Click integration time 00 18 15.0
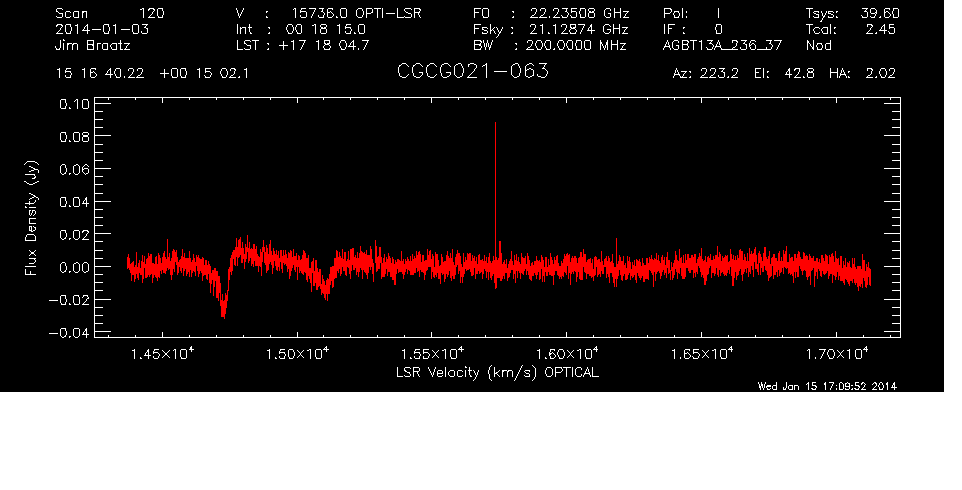The image size is (962, 490). tap(326, 29)
